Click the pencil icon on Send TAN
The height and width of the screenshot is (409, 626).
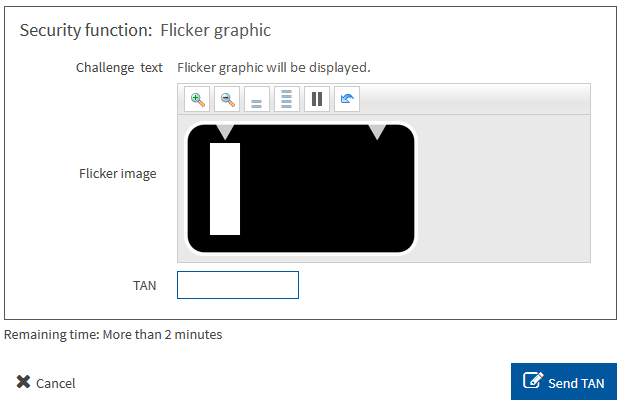pos(533,380)
